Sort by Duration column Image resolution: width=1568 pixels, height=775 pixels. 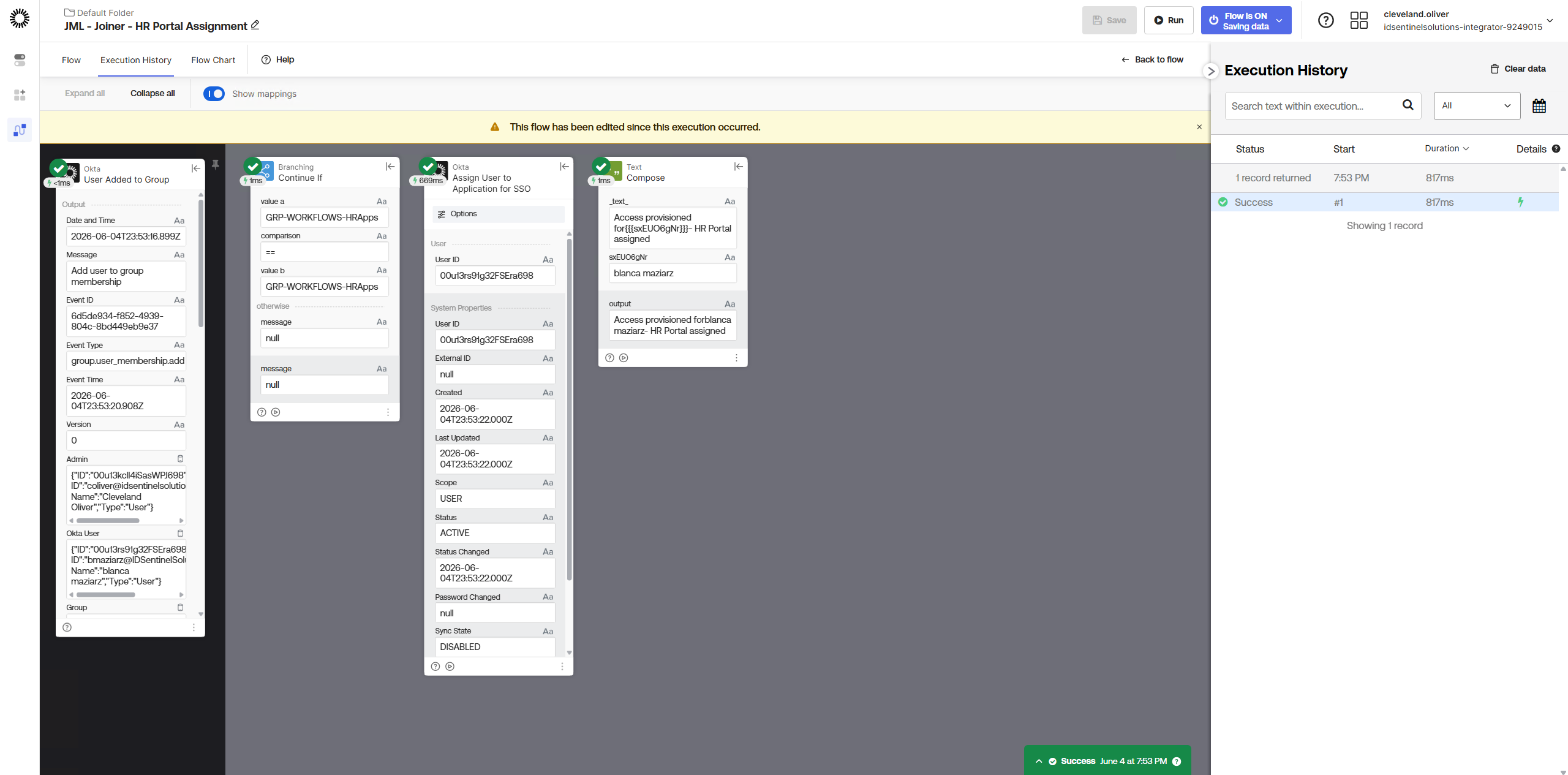click(1447, 149)
